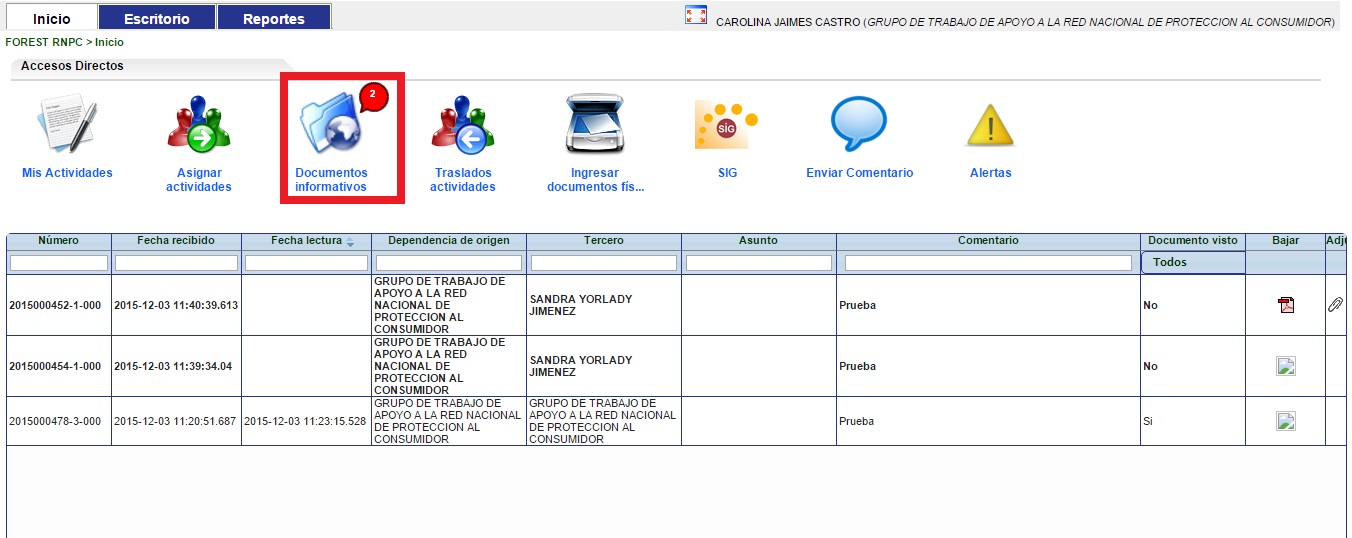Click Documento visto value Si
The image size is (1352, 538).
pyautogui.click(x=1148, y=421)
